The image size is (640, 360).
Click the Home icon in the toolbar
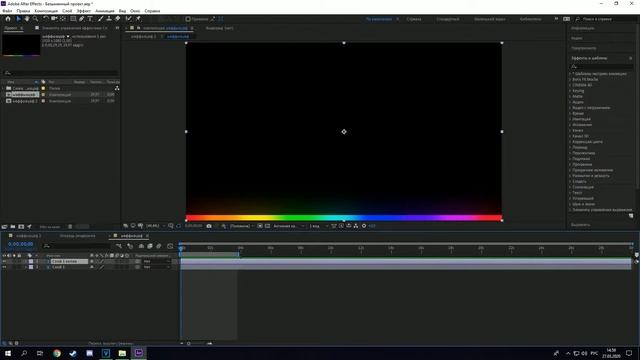8,19
